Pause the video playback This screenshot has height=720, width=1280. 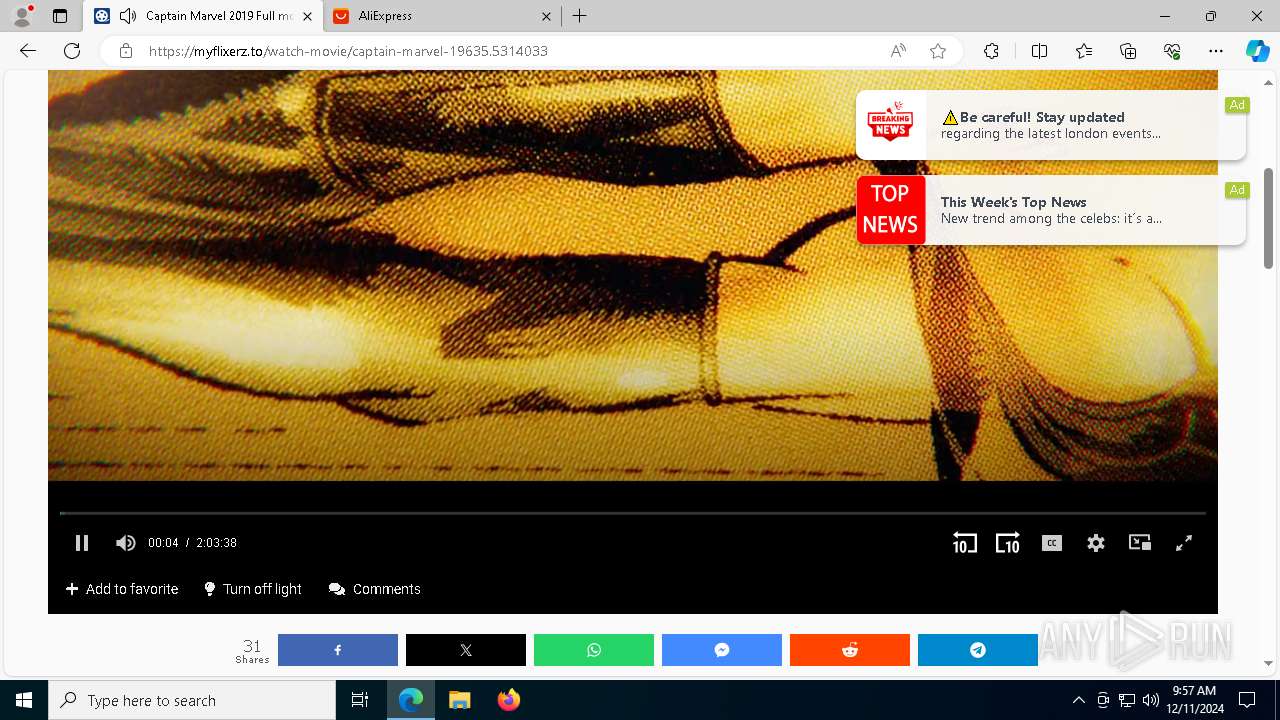pos(82,543)
